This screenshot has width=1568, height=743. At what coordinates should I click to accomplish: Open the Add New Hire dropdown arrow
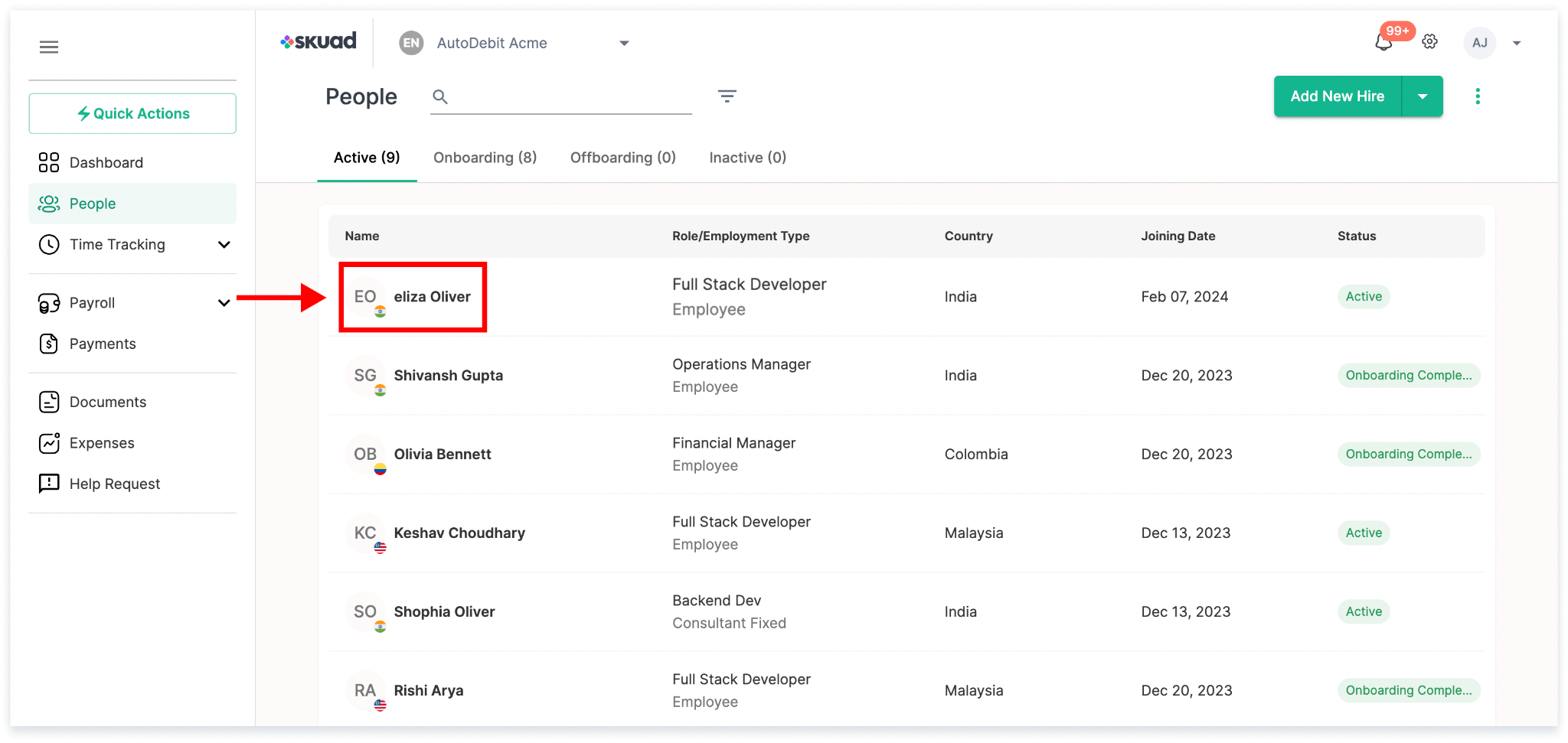[x=1422, y=96]
